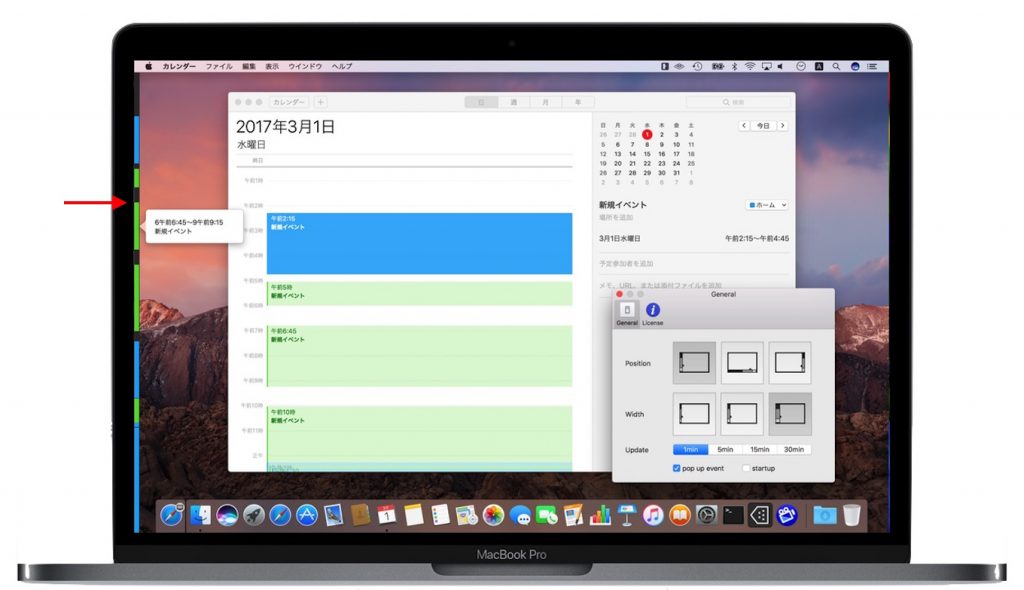Open the ホーム calendar dropdown
The image size is (1024, 590).
point(767,205)
